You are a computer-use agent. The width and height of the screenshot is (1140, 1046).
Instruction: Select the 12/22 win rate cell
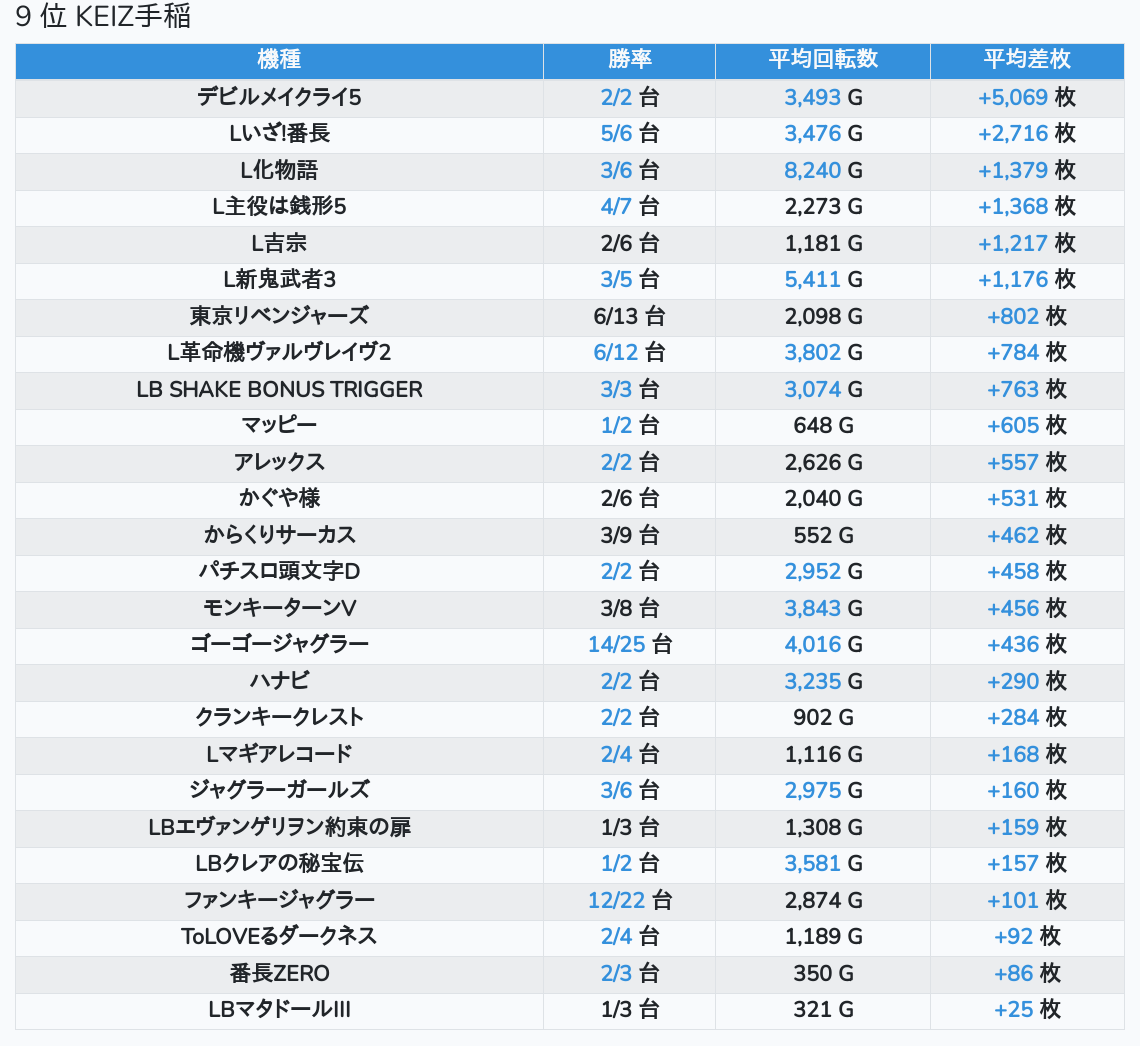coord(617,900)
